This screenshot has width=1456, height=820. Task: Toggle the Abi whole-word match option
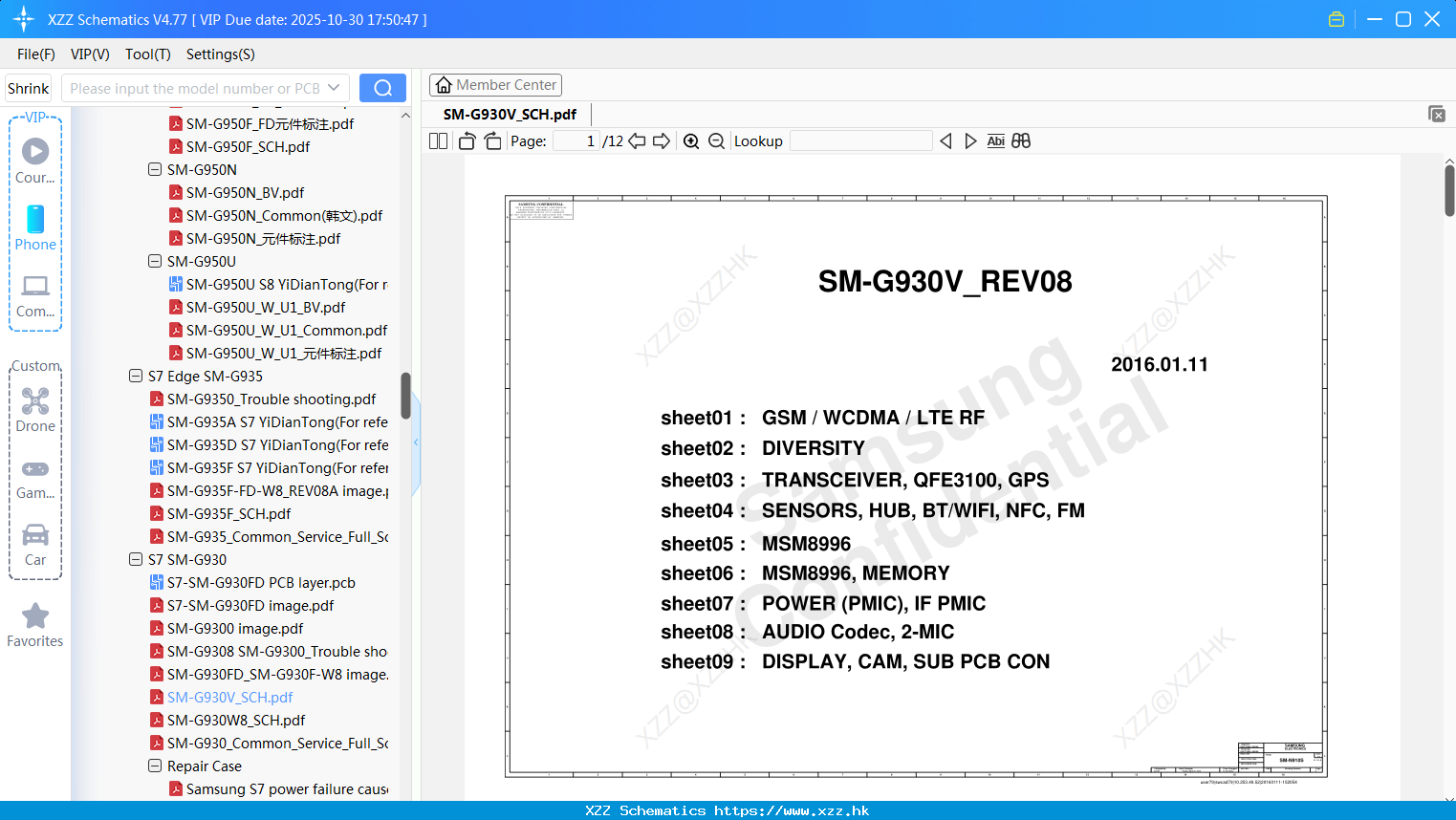point(995,141)
